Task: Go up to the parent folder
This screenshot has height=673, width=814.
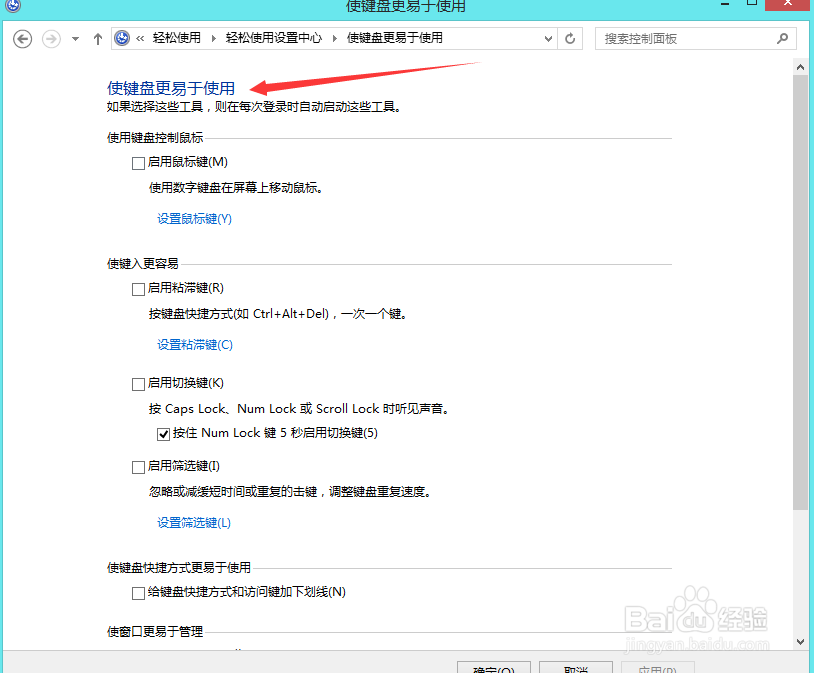Action: (97, 38)
